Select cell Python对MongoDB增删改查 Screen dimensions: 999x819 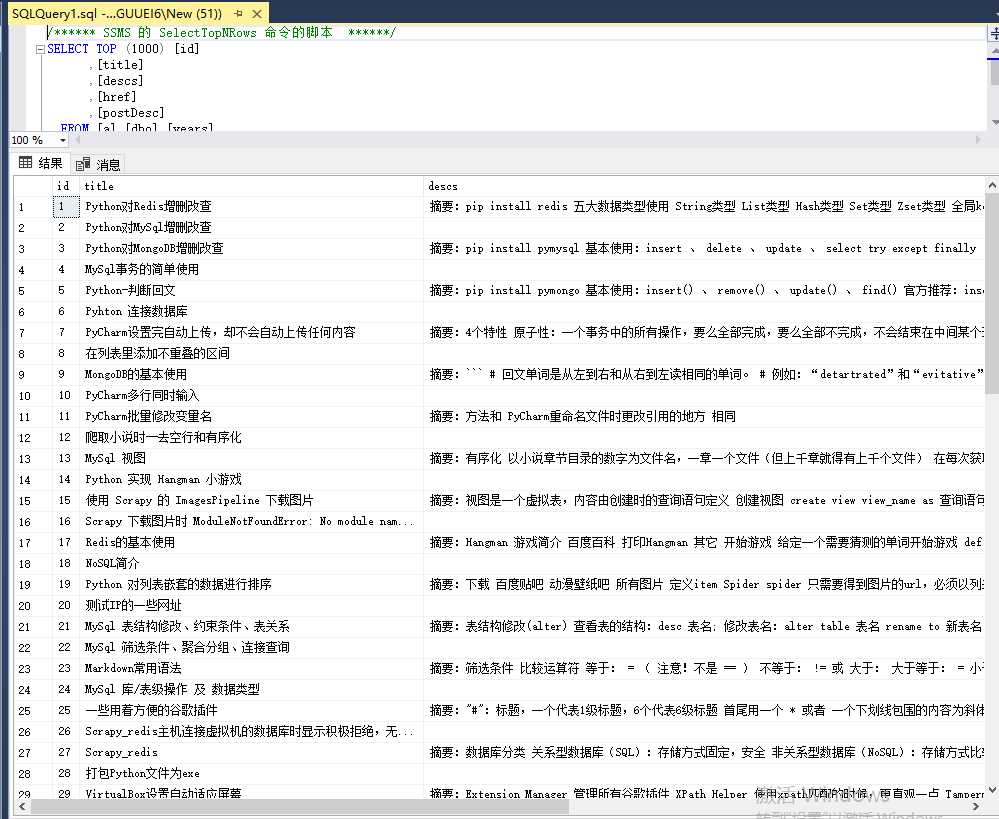pos(251,249)
